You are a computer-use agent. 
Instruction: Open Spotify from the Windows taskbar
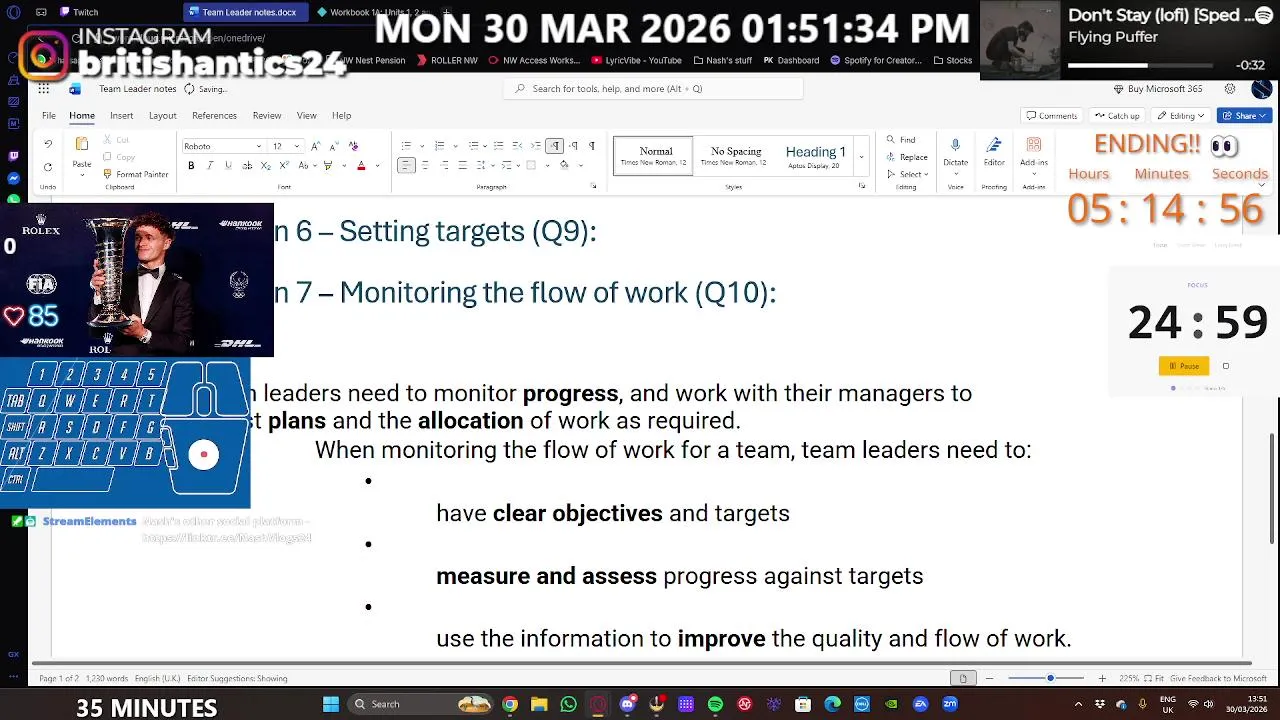click(x=715, y=704)
